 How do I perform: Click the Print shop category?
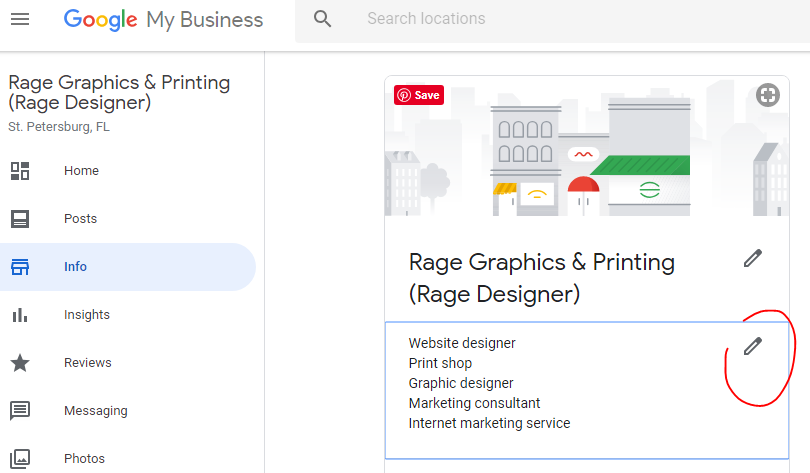[440, 364]
